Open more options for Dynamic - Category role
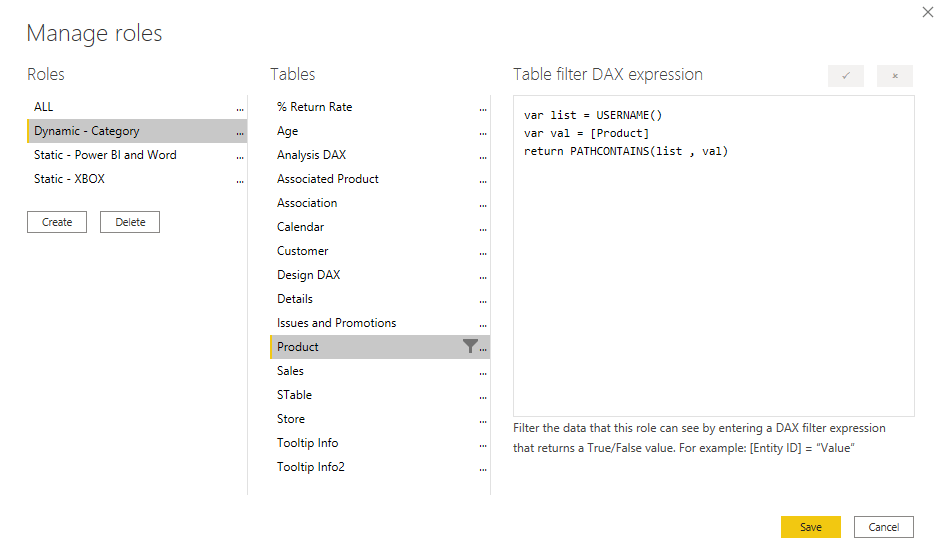Screen dimensions: 939x554 coord(240,133)
